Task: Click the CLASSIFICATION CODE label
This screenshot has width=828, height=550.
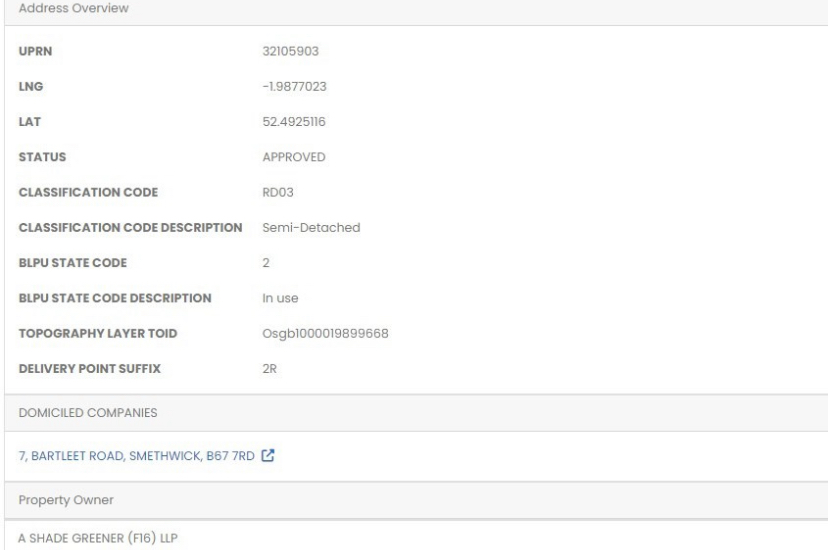Action: 88,193
